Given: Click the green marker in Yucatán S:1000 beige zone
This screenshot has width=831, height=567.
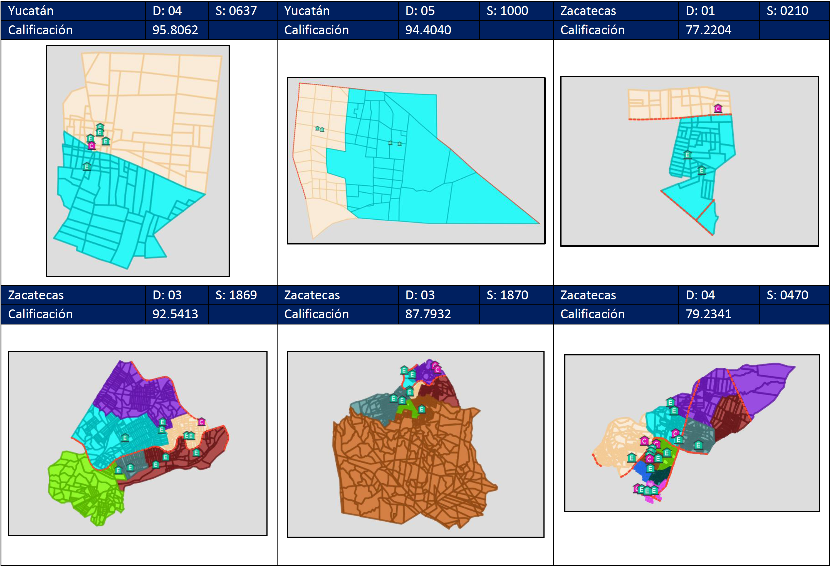Looking at the screenshot, I should (x=320, y=129).
